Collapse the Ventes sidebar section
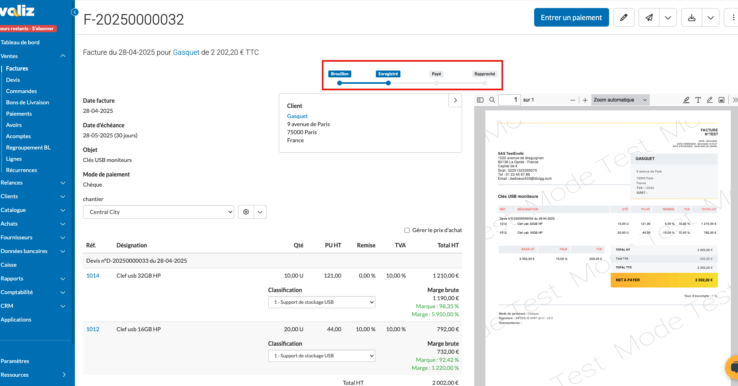738x386 pixels. [63, 56]
